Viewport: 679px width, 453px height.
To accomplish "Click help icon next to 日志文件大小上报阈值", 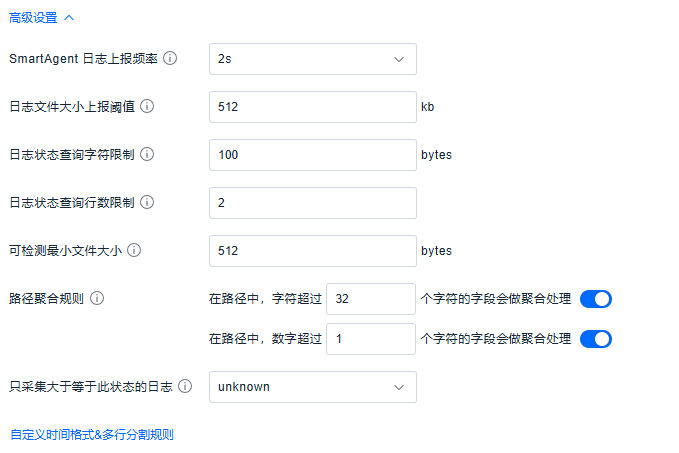I will 148,107.
